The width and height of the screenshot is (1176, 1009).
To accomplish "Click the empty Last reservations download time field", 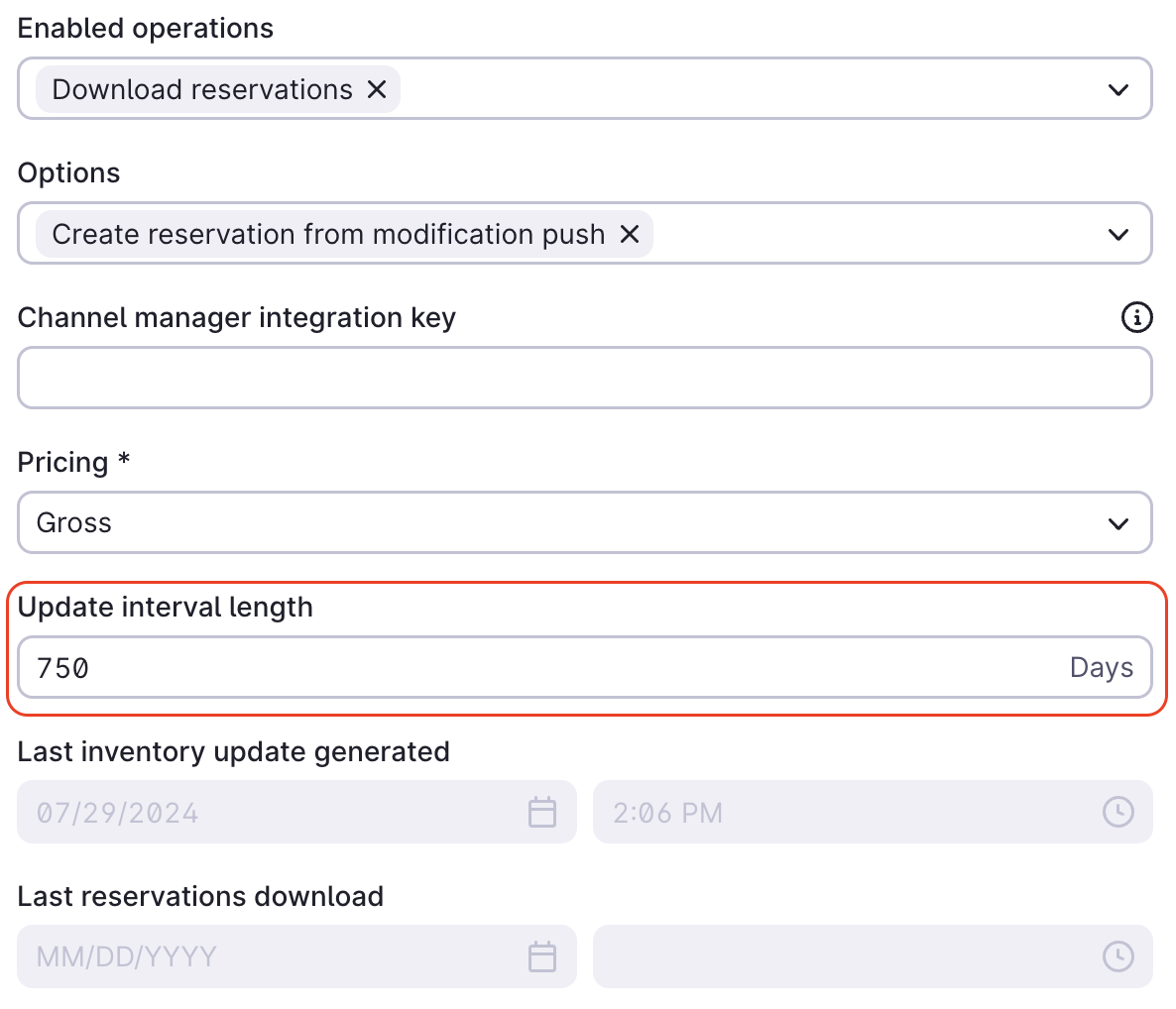I will coord(873,957).
